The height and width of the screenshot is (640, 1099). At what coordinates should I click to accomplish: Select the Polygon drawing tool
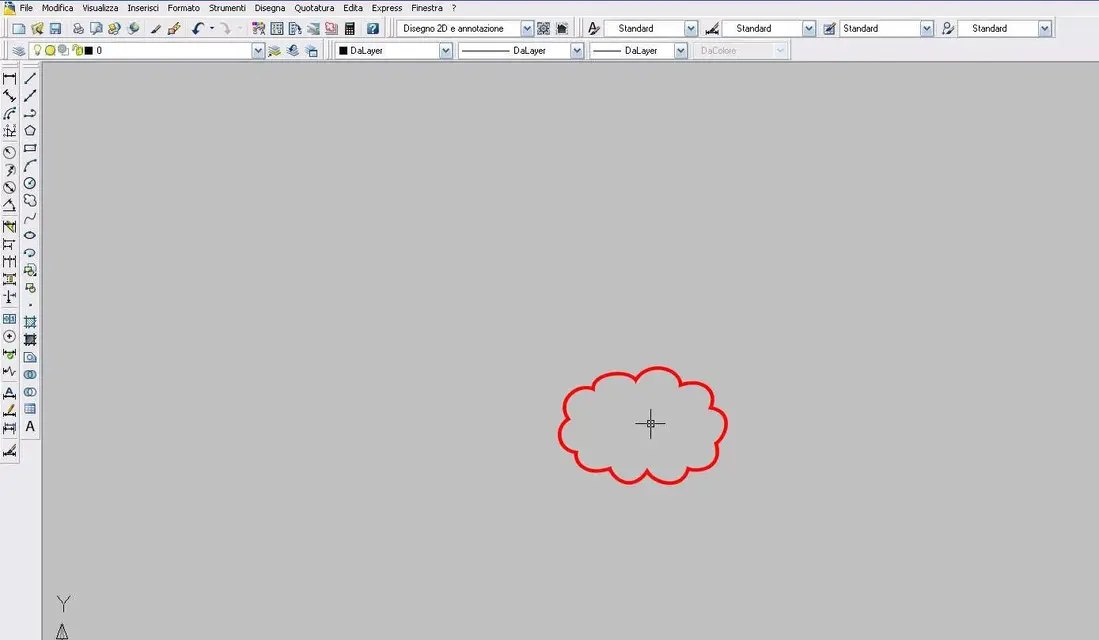pyautogui.click(x=30, y=131)
